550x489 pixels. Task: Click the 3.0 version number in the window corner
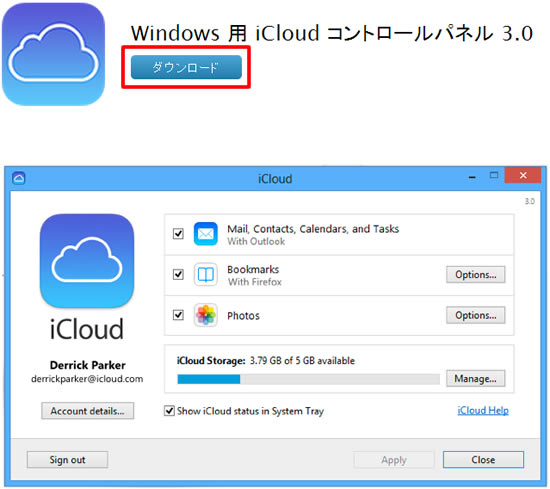pos(530,201)
